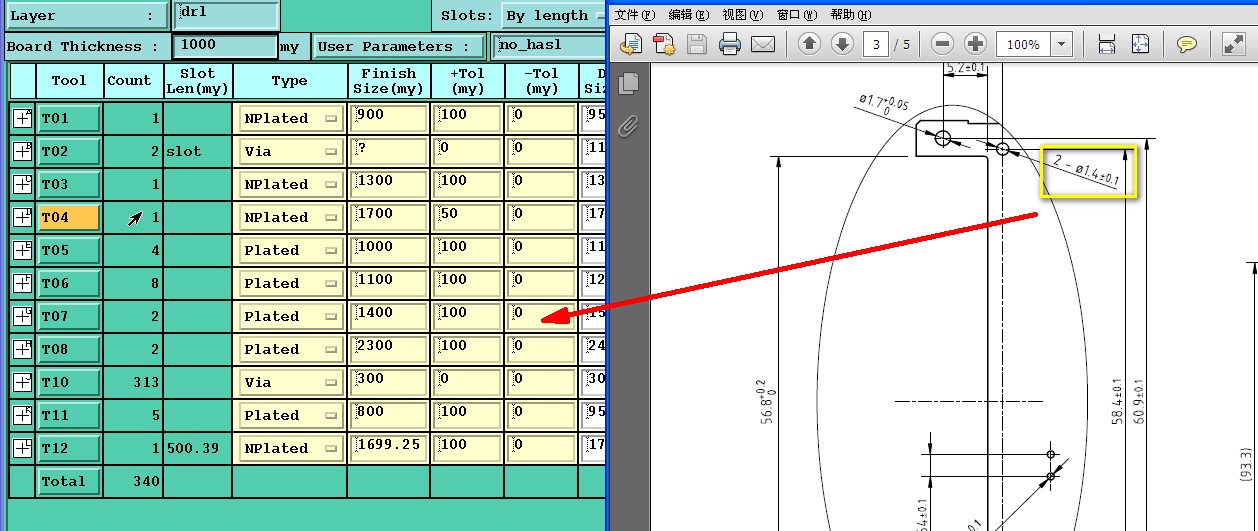Click the T06 tool button
1258x531 pixels.
pos(69,283)
